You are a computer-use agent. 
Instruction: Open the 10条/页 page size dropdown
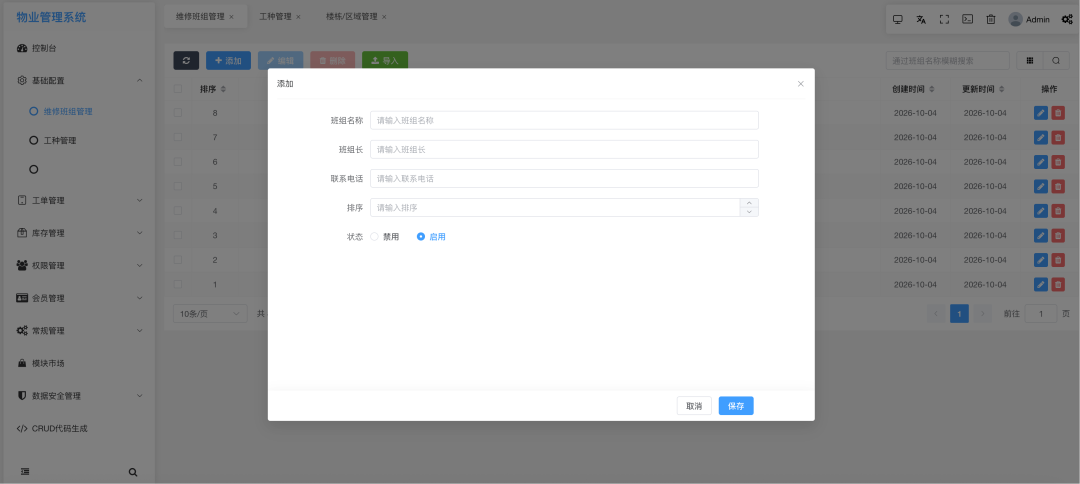pyautogui.click(x=210, y=313)
